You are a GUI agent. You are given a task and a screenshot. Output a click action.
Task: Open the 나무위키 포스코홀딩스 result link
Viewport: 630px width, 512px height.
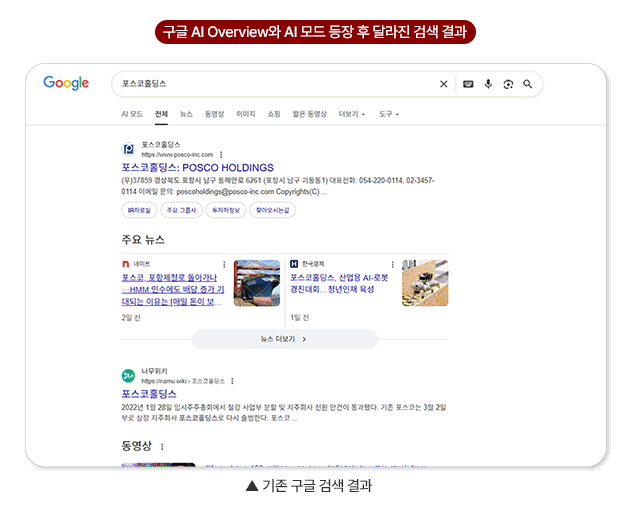coord(149,394)
